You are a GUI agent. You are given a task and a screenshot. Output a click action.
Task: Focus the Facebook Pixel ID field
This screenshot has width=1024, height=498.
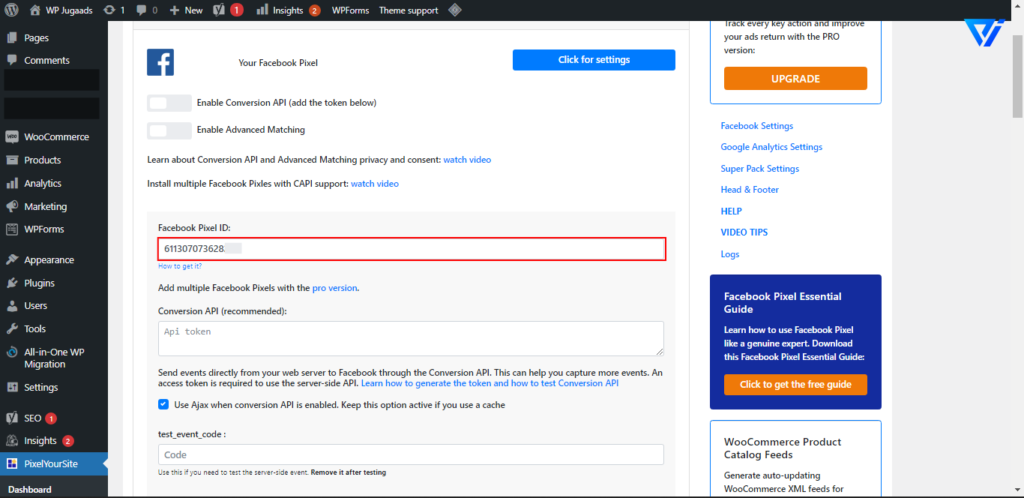[411, 249]
